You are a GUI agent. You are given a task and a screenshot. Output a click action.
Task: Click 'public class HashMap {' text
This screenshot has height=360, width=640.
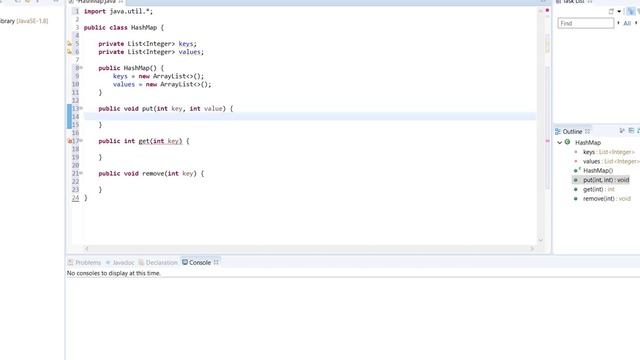pyautogui.click(x=124, y=27)
